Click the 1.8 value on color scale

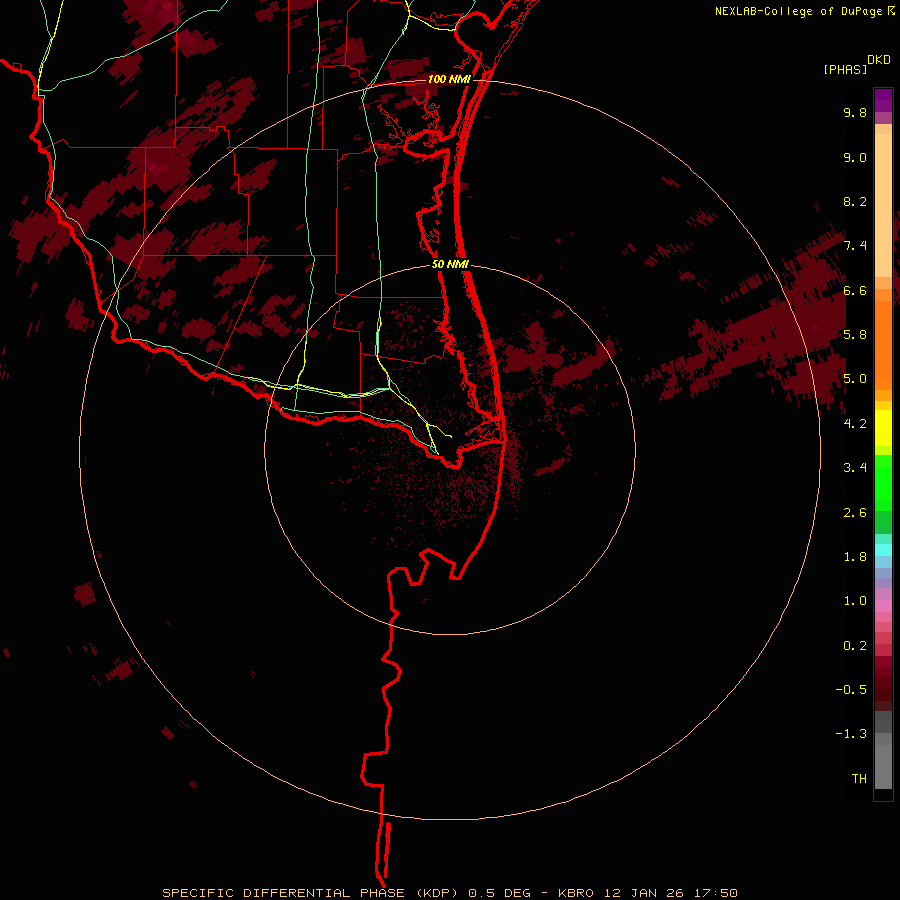[x=855, y=557]
